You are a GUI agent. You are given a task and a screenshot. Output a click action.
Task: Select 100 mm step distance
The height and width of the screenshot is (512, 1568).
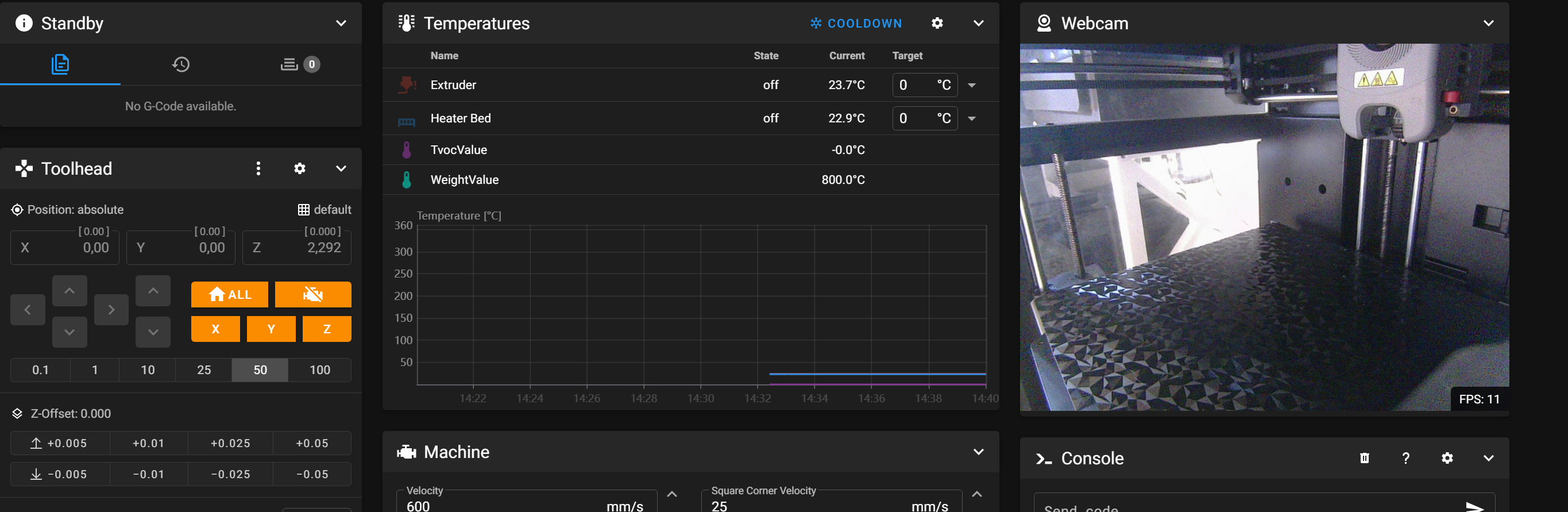(x=320, y=370)
